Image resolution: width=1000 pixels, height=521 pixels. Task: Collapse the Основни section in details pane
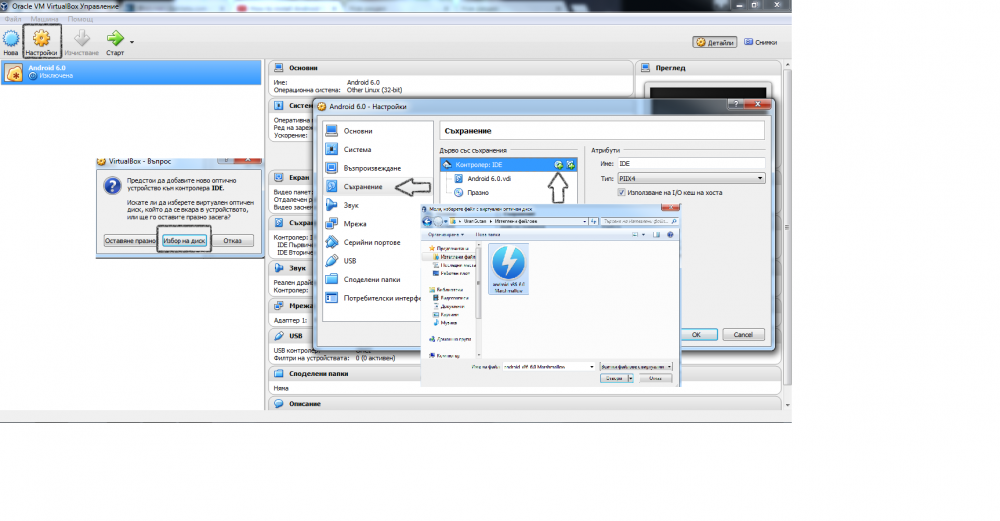(451, 68)
